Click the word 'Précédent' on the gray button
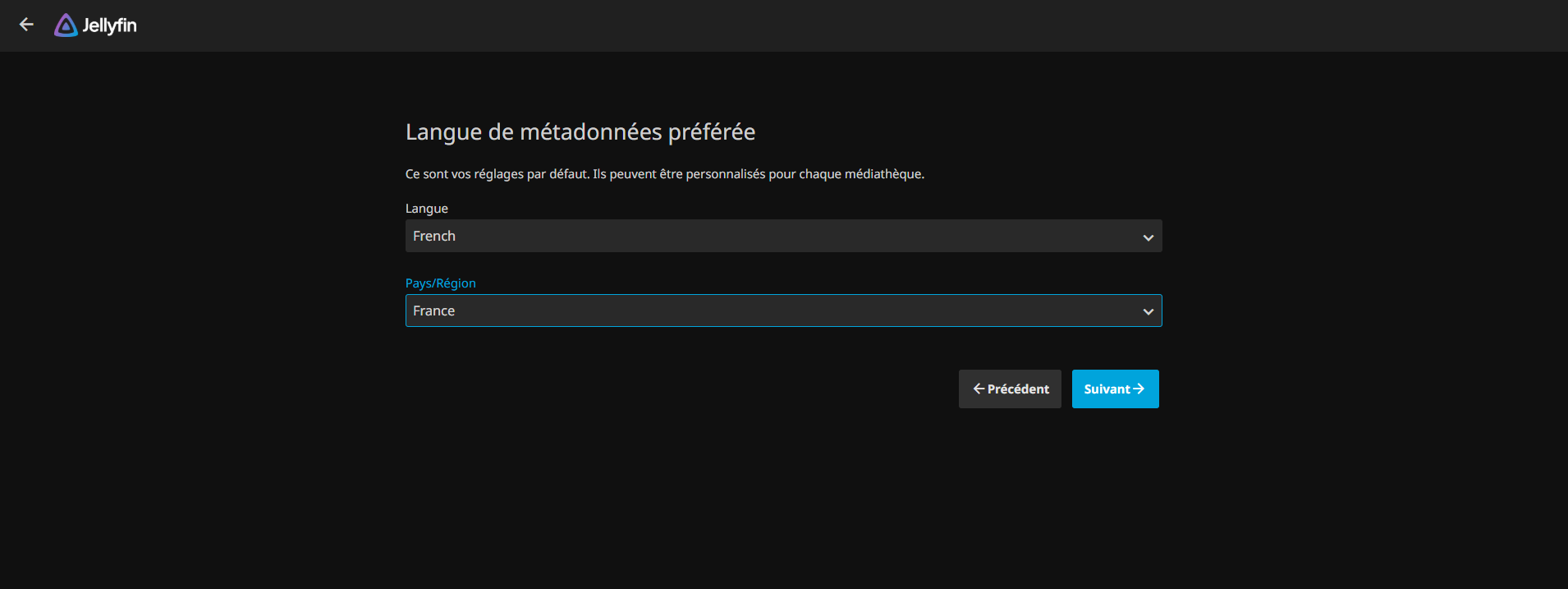Image resolution: width=1568 pixels, height=589 pixels. [1018, 389]
